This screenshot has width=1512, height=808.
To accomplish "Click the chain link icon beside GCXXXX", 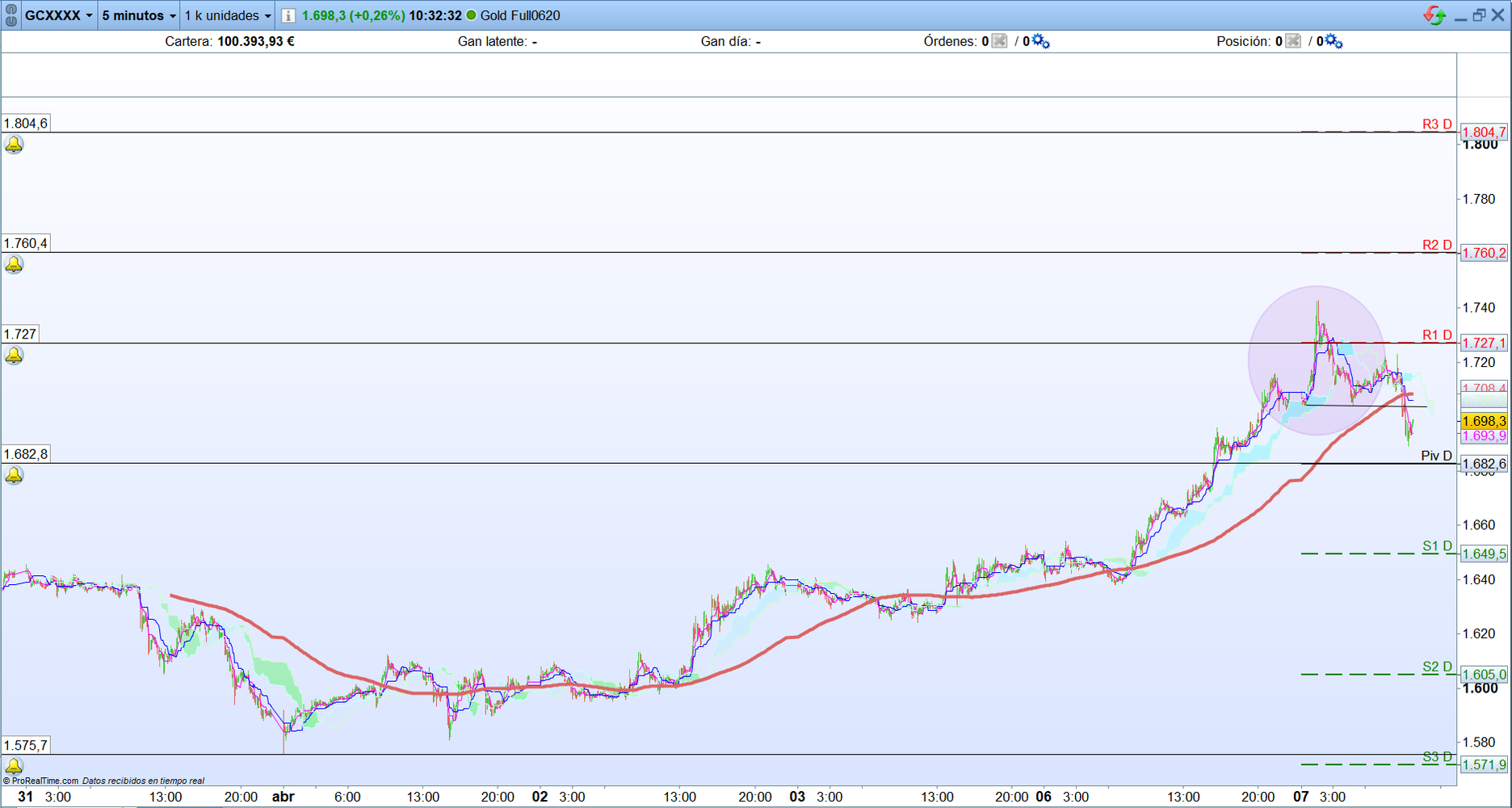I will tap(11, 15).
